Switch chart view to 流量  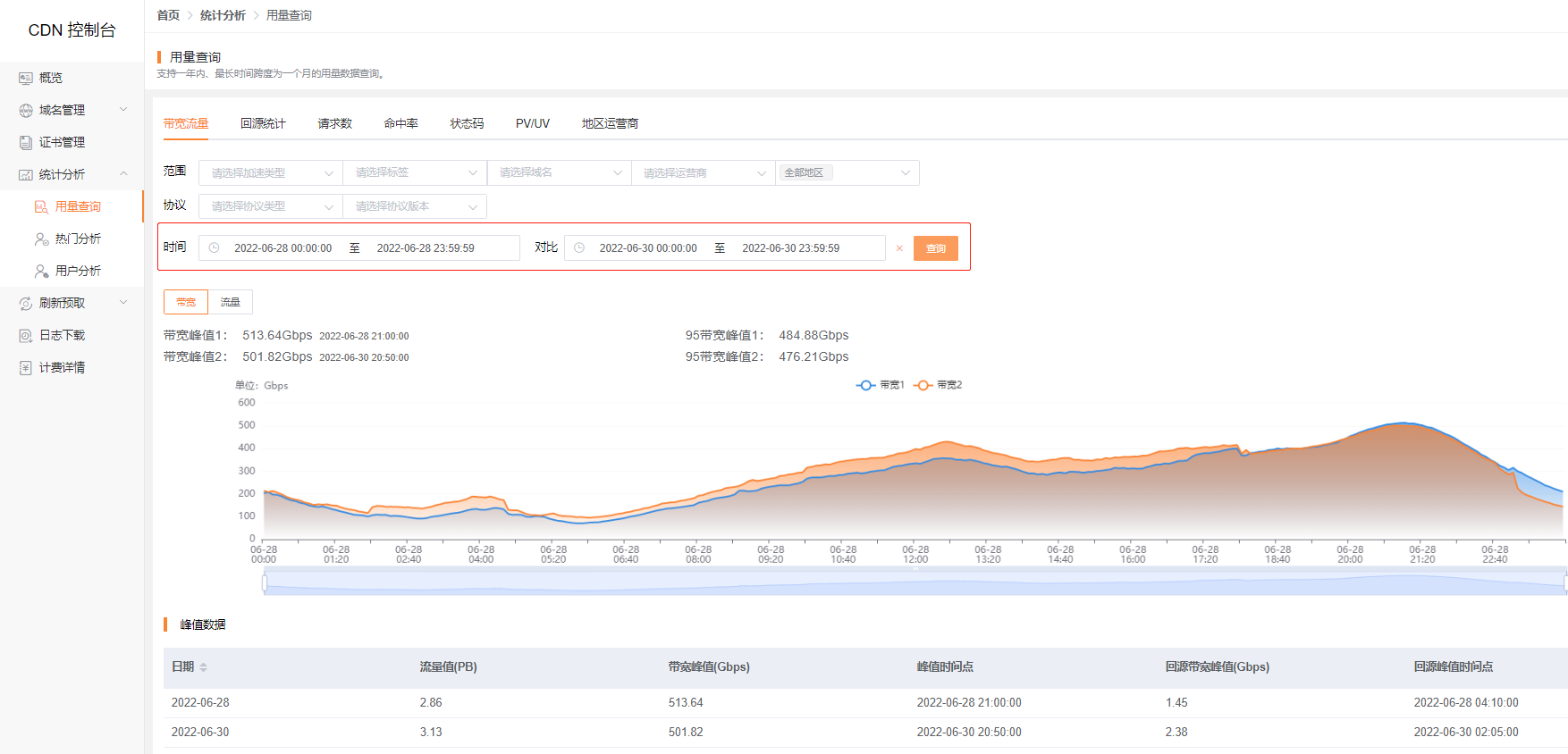tap(231, 303)
